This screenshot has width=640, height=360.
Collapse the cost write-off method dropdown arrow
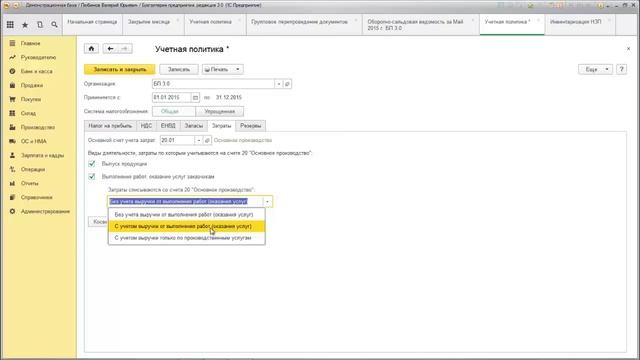point(267,202)
